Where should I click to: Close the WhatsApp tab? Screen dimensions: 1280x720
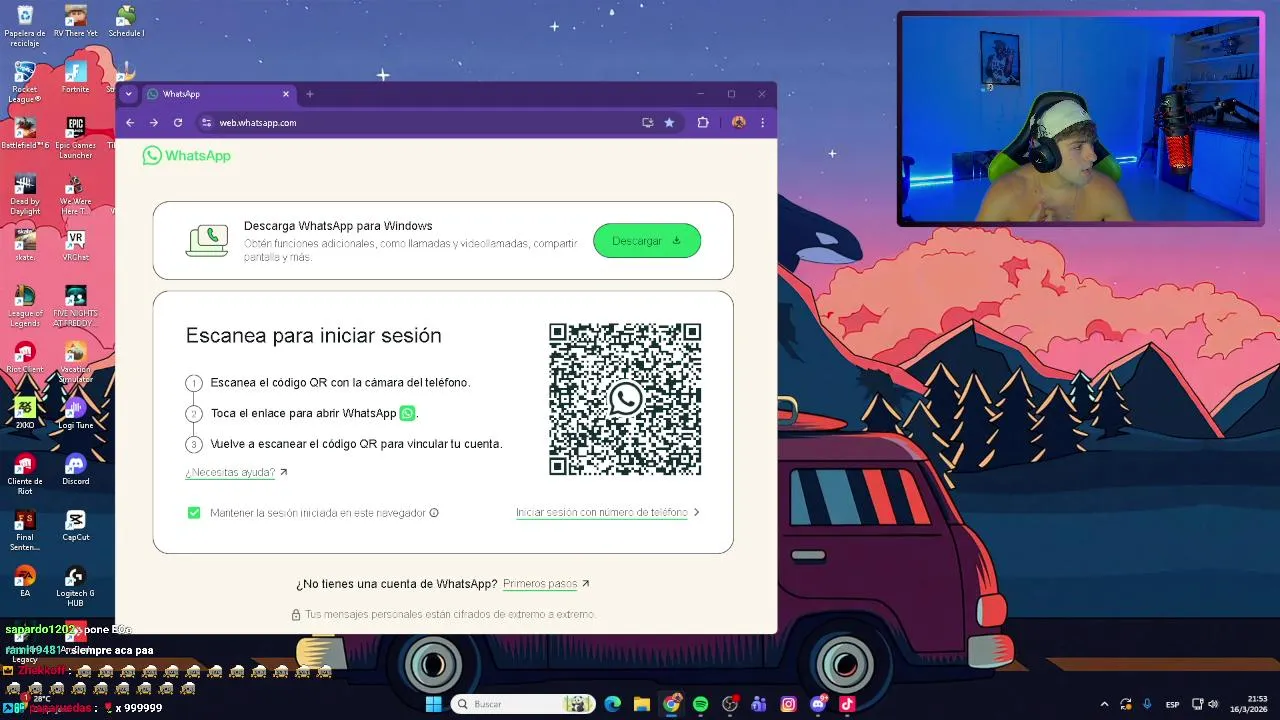click(286, 94)
